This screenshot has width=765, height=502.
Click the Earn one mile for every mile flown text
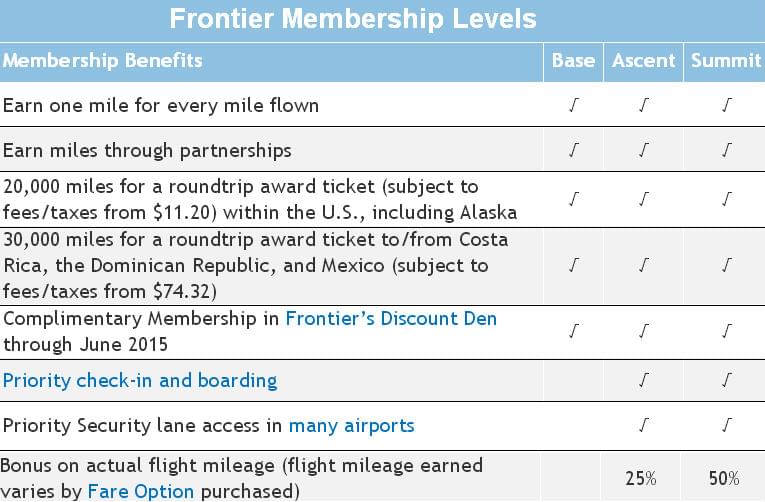click(x=161, y=105)
